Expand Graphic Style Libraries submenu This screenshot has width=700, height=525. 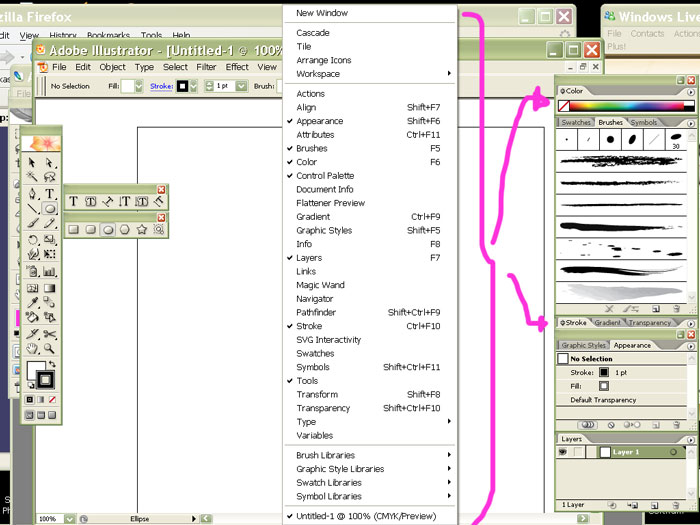pos(370,469)
